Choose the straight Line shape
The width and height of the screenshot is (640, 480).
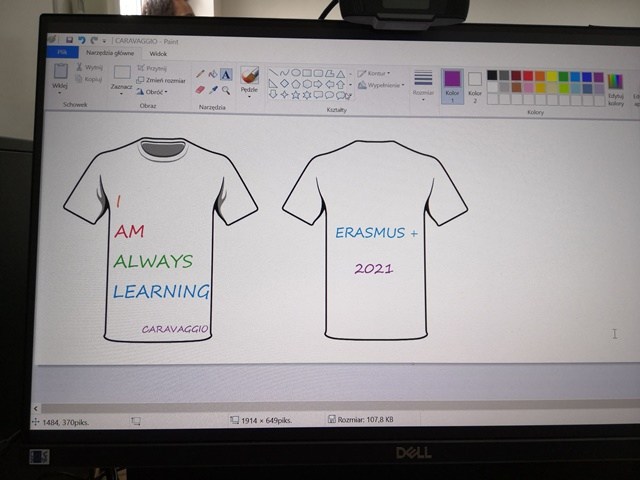click(273, 72)
